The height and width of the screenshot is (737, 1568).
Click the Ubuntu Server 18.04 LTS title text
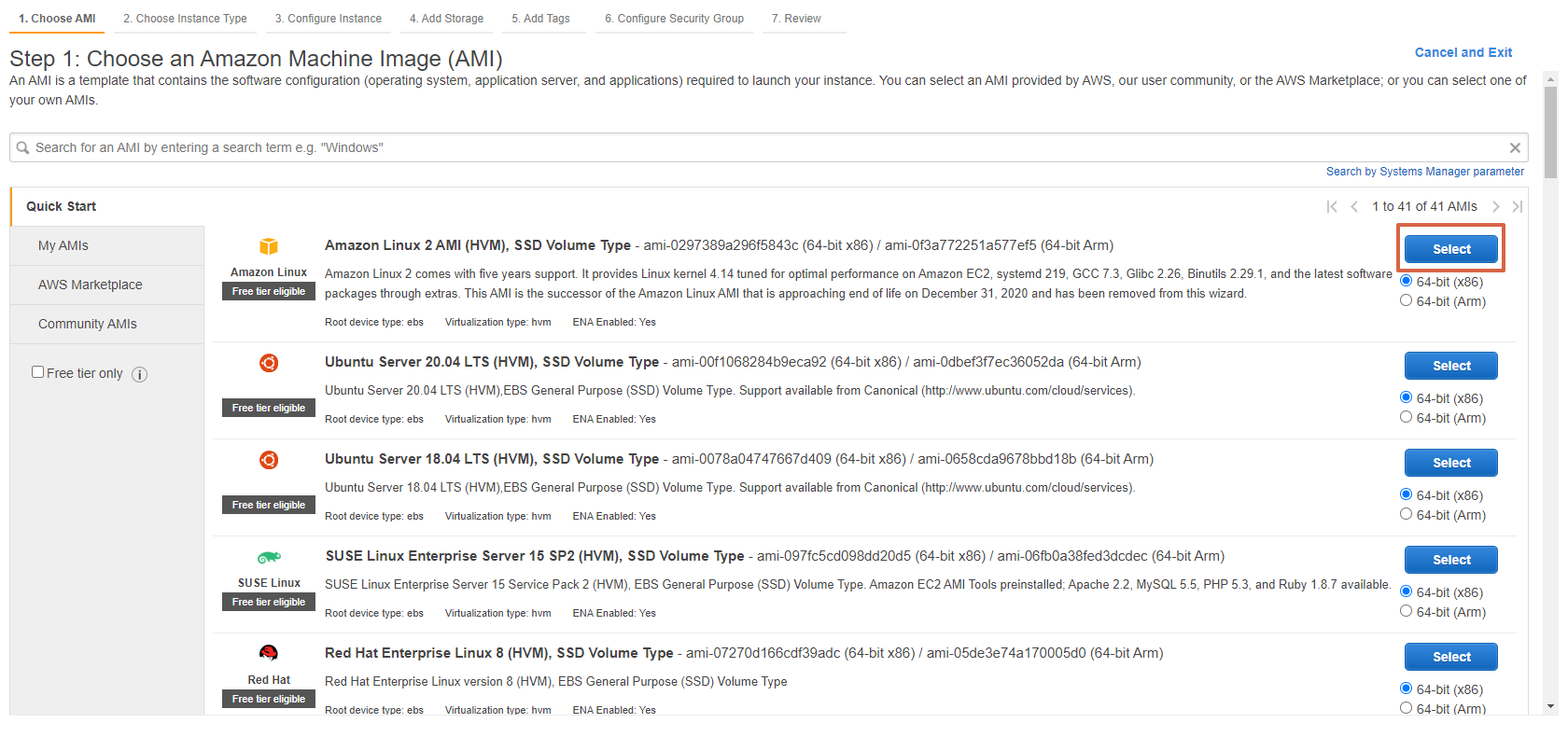[492, 459]
